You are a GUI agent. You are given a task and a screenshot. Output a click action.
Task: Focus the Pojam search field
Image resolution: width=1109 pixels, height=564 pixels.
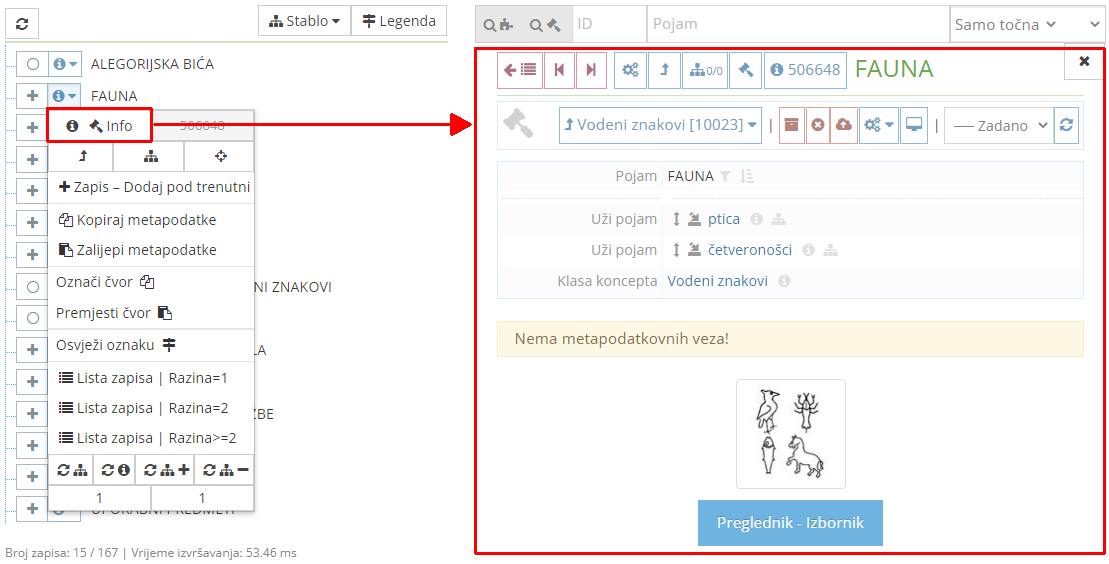(x=798, y=24)
